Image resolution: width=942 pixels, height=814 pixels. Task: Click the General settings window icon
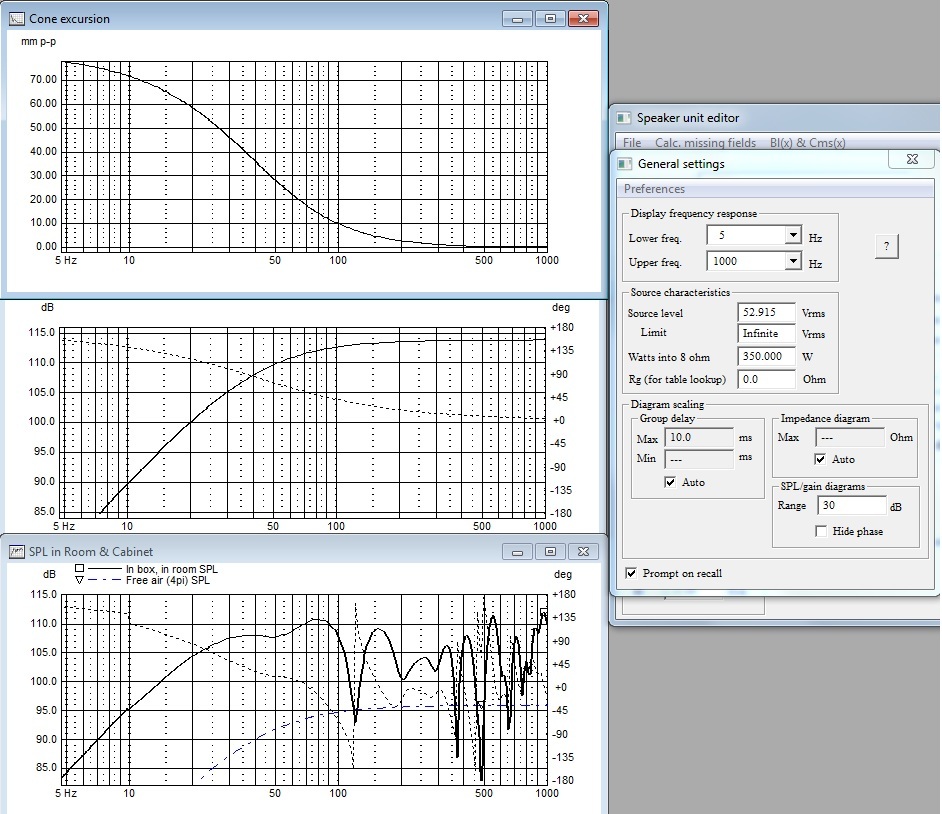coord(623,164)
